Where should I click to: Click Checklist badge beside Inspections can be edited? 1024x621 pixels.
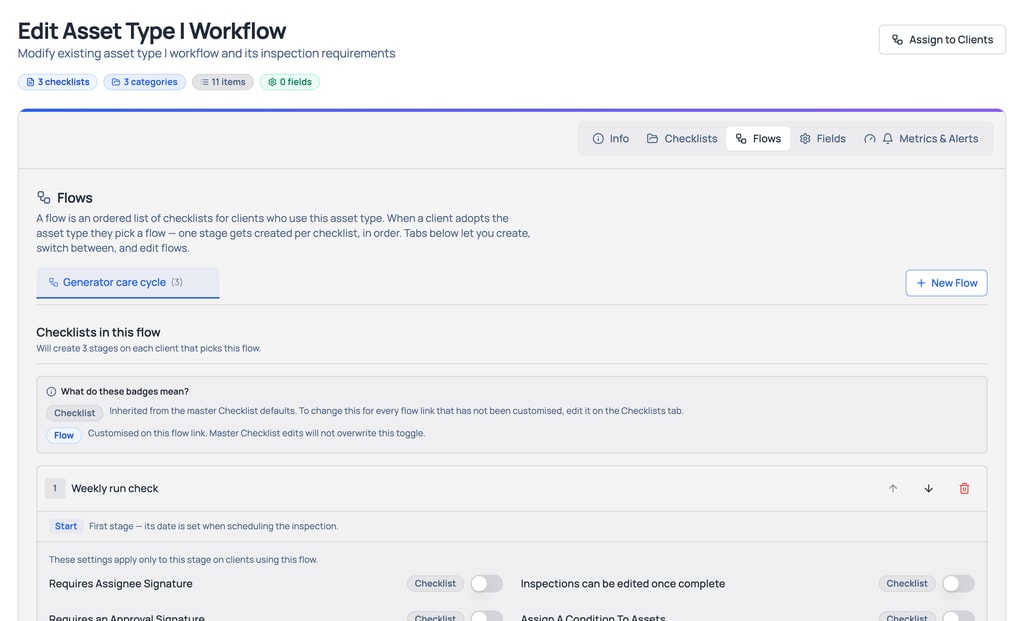tap(906, 584)
